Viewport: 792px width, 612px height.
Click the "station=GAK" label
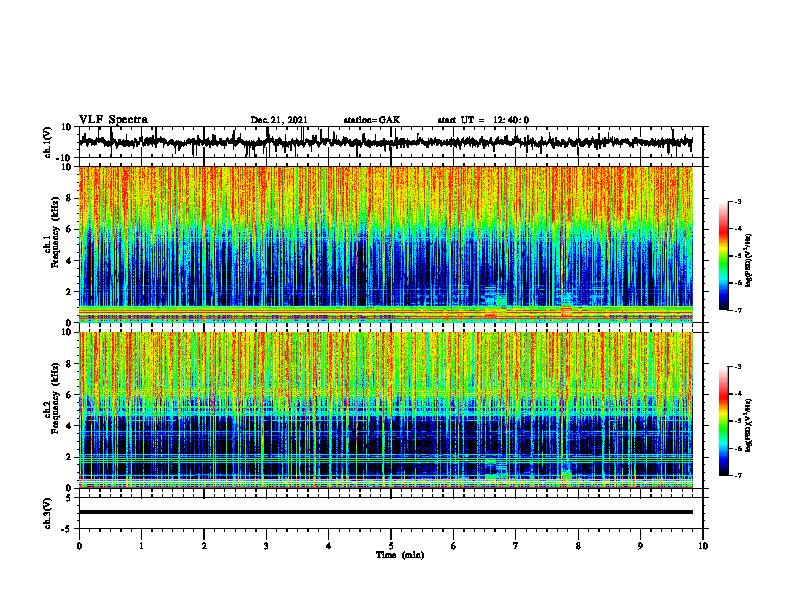click(x=372, y=120)
